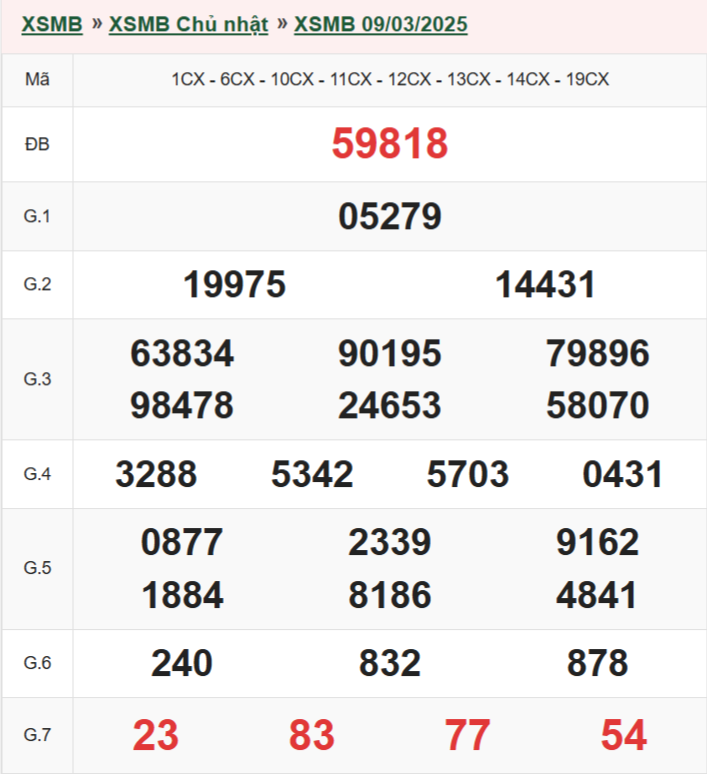Click fifth prize number 0877
The height and width of the screenshot is (774, 707).
(182, 542)
